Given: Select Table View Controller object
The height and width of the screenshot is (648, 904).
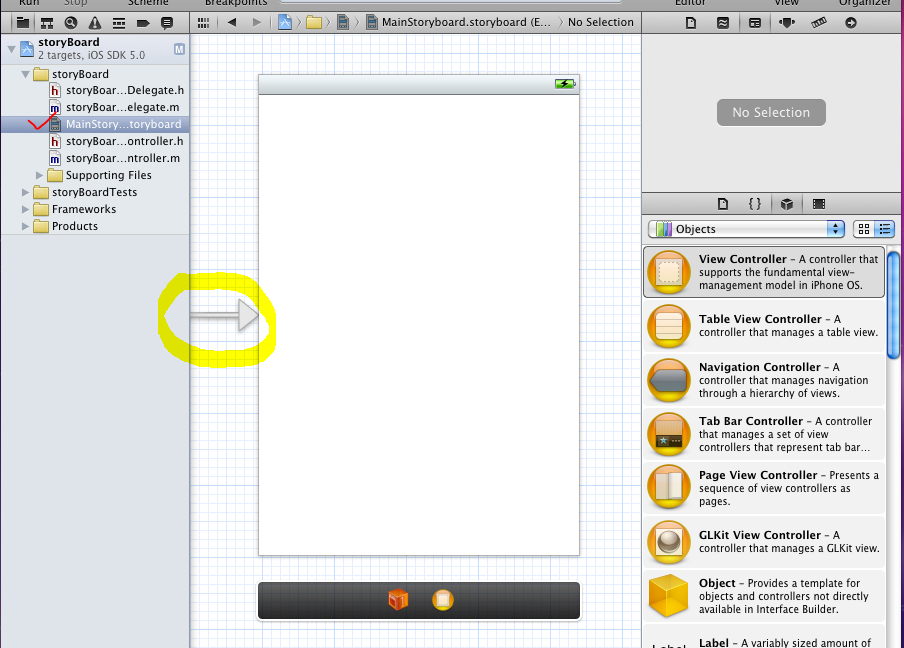Looking at the screenshot, I should 764,326.
